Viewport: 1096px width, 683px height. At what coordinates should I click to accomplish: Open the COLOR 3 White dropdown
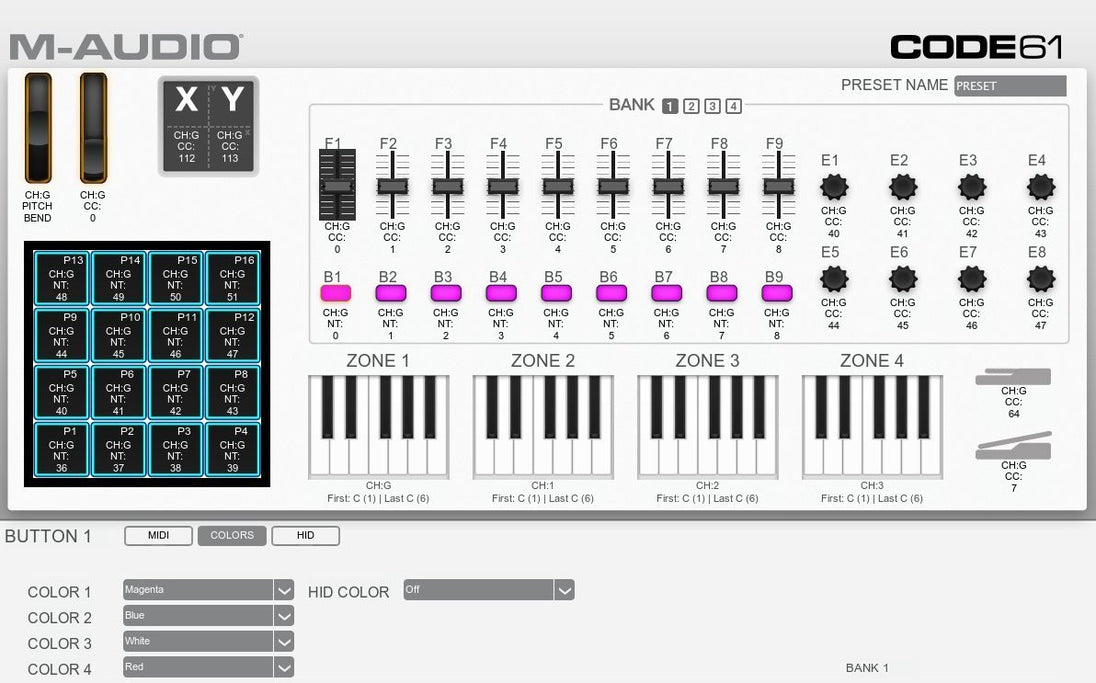pyautogui.click(x=208, y=642)
